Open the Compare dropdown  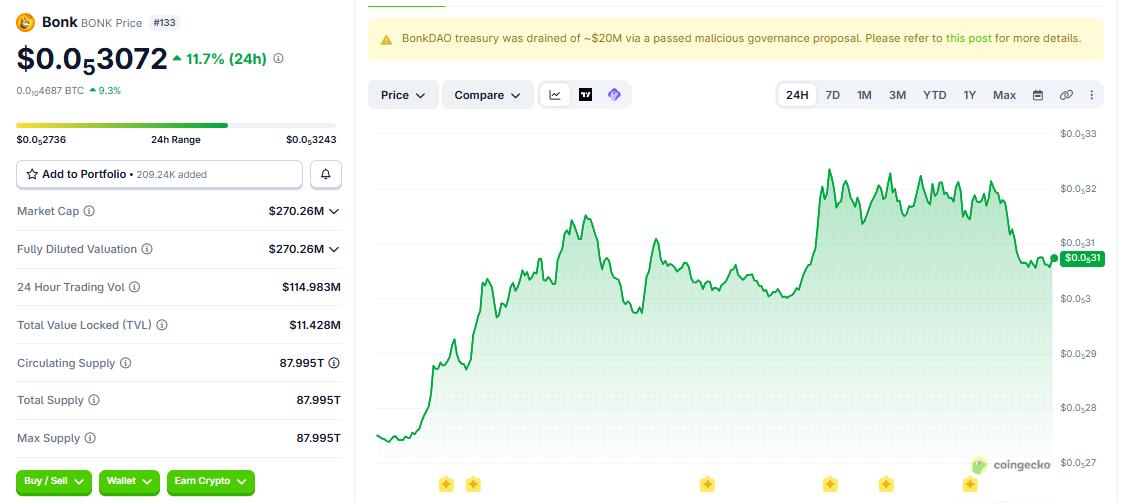pos(488,95)
